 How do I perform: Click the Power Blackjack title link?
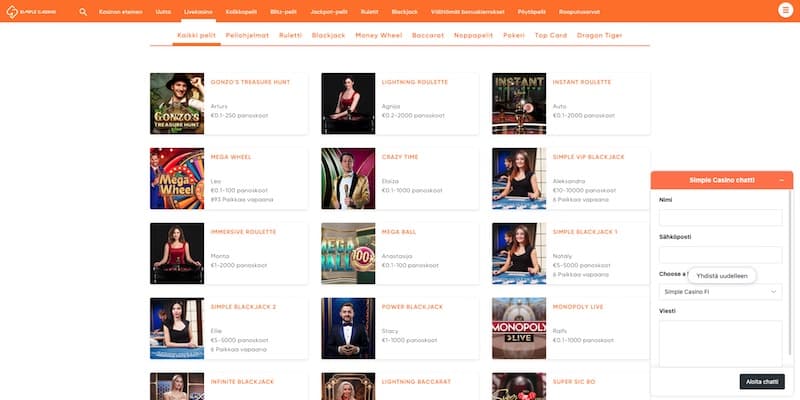[x=412, y=307]
